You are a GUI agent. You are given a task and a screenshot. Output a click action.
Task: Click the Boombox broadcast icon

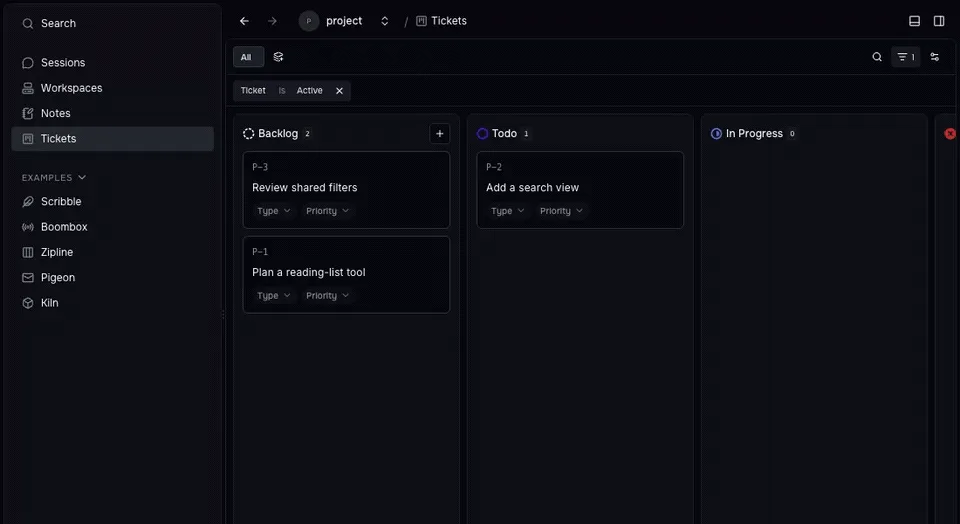(x=28, y=227)
